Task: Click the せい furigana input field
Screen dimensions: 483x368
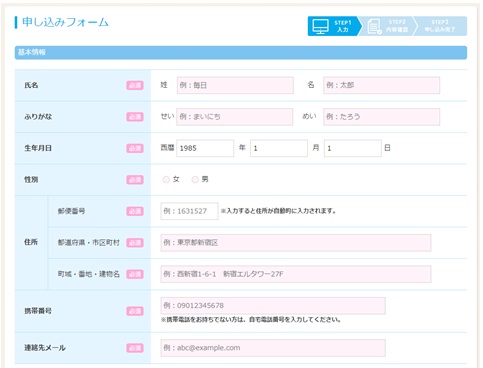Action: pos(235,117)
